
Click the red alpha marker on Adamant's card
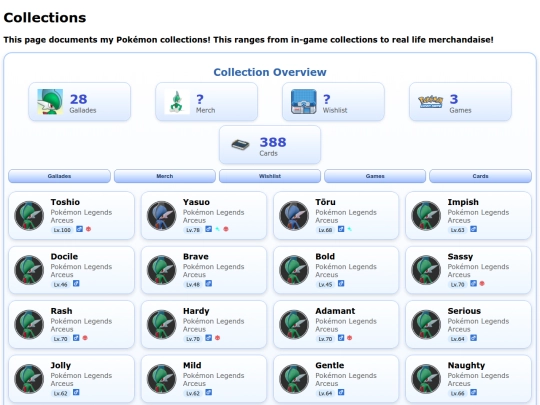click(350, 338)
